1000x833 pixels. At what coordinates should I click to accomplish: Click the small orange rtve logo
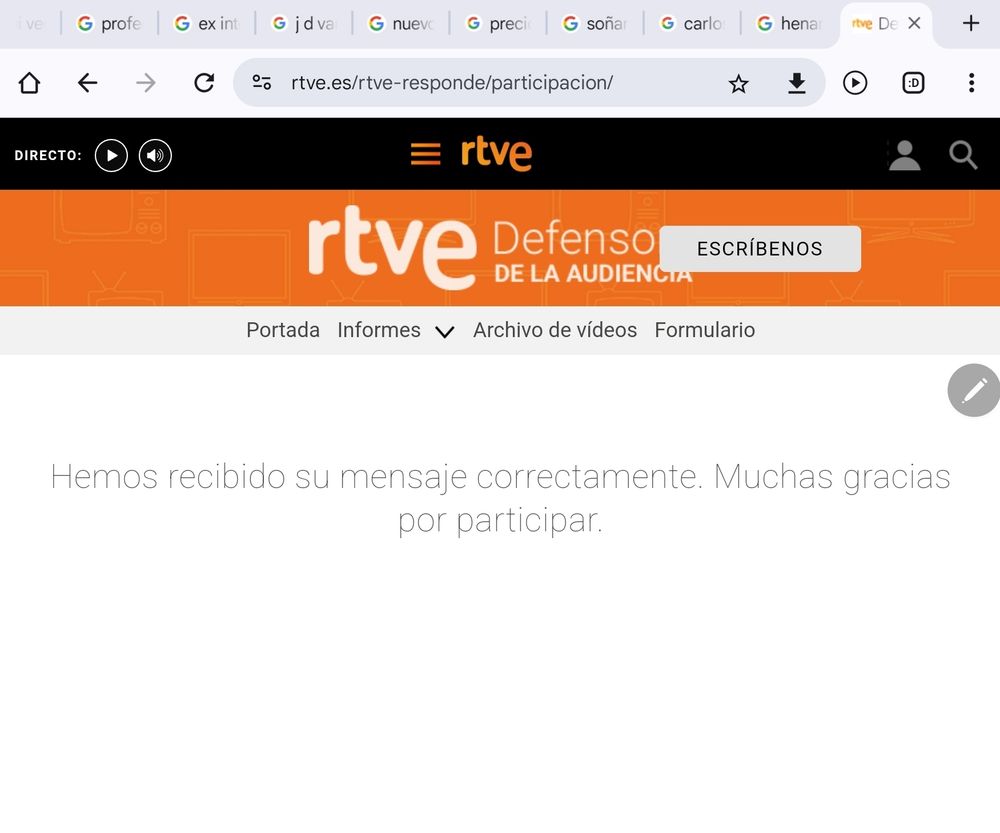[x=496, y=154]
